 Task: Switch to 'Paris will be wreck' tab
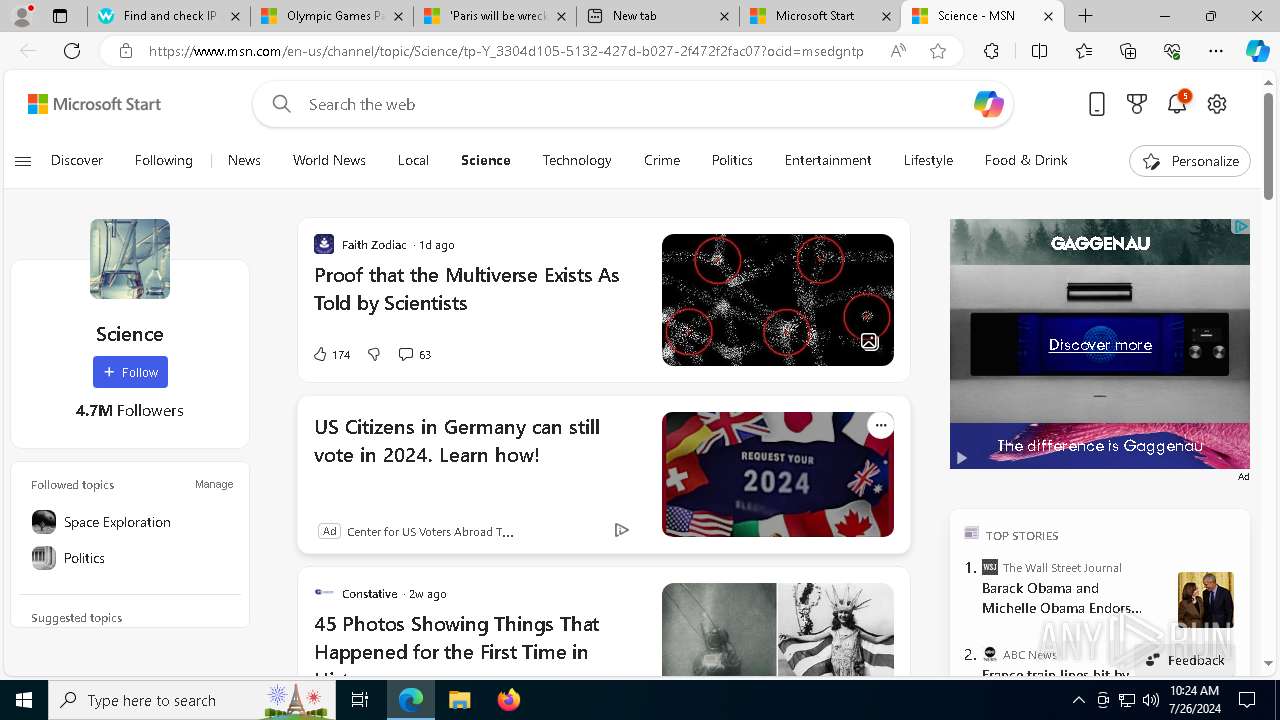click(x=494, y=16)
